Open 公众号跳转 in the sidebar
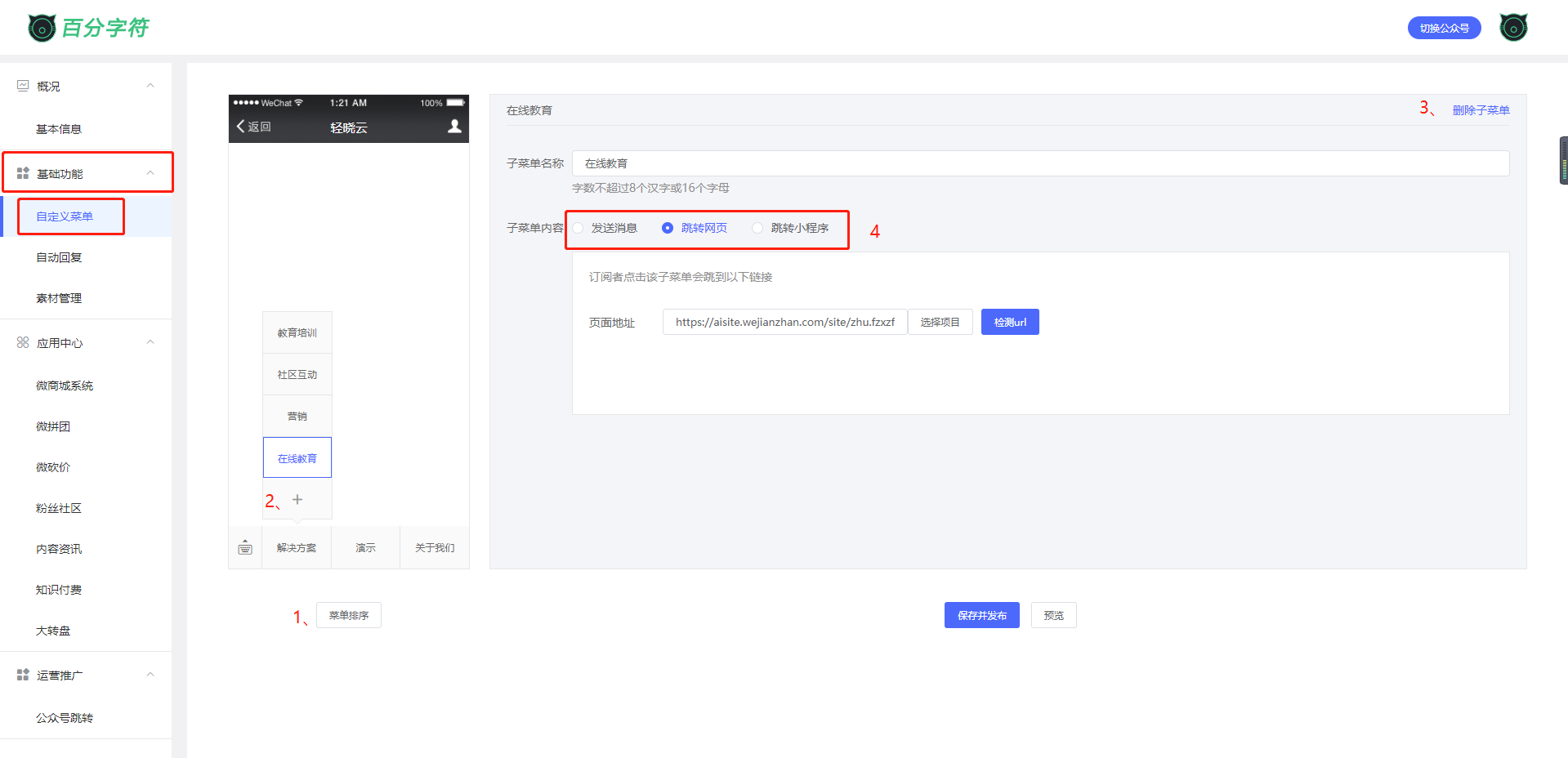Screen dimensions: 1568x758 pos(65,718)
